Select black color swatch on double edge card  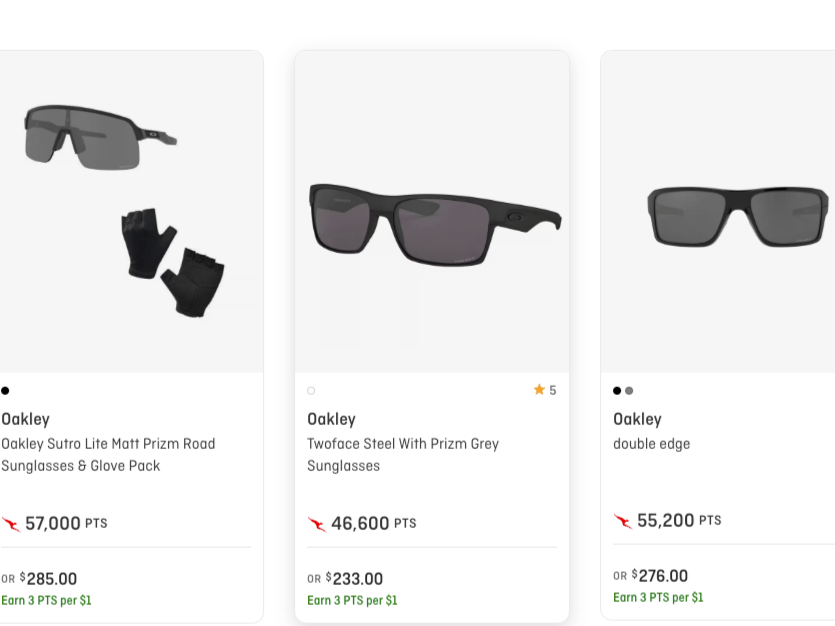click(617, 391)
